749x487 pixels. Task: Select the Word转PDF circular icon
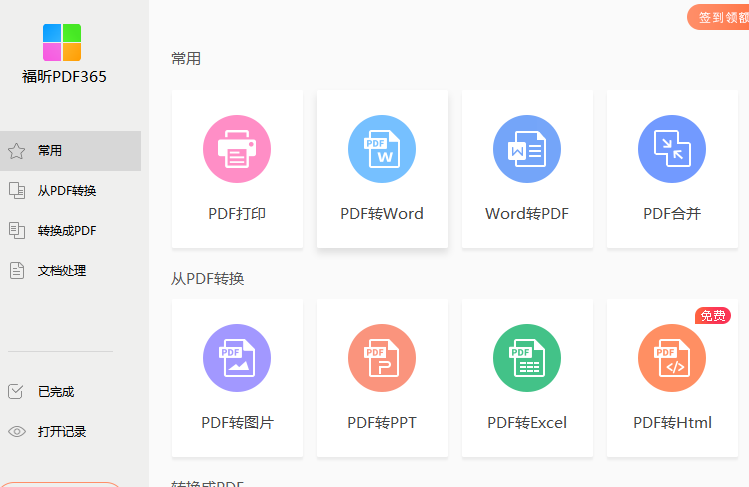(527, 149)
